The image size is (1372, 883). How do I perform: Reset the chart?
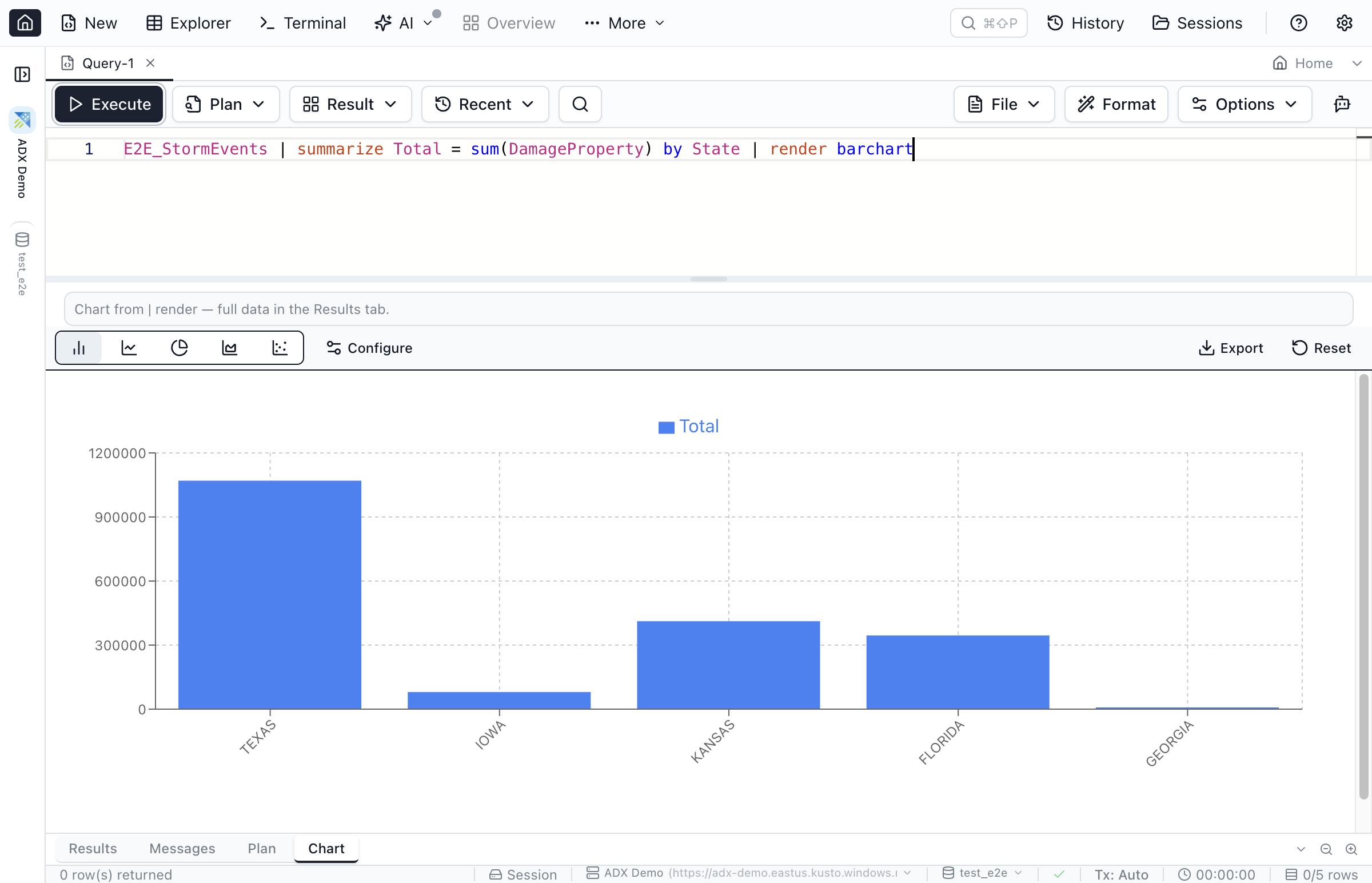(x=1321, y=348)
